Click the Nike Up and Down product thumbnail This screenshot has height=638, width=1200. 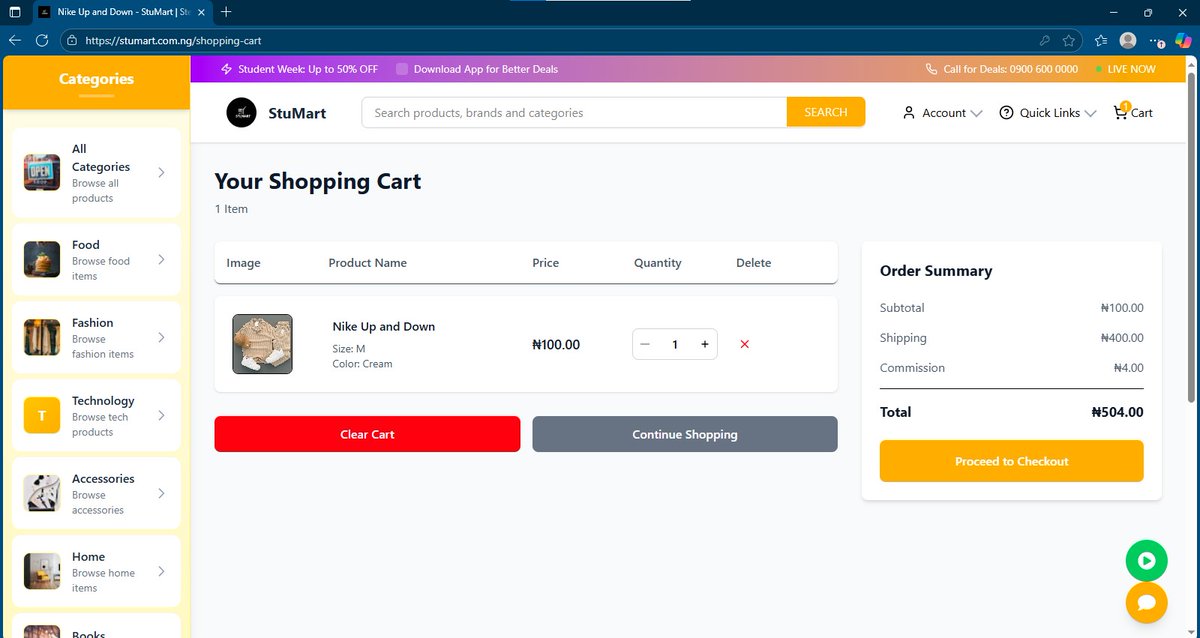click(263, 344)
